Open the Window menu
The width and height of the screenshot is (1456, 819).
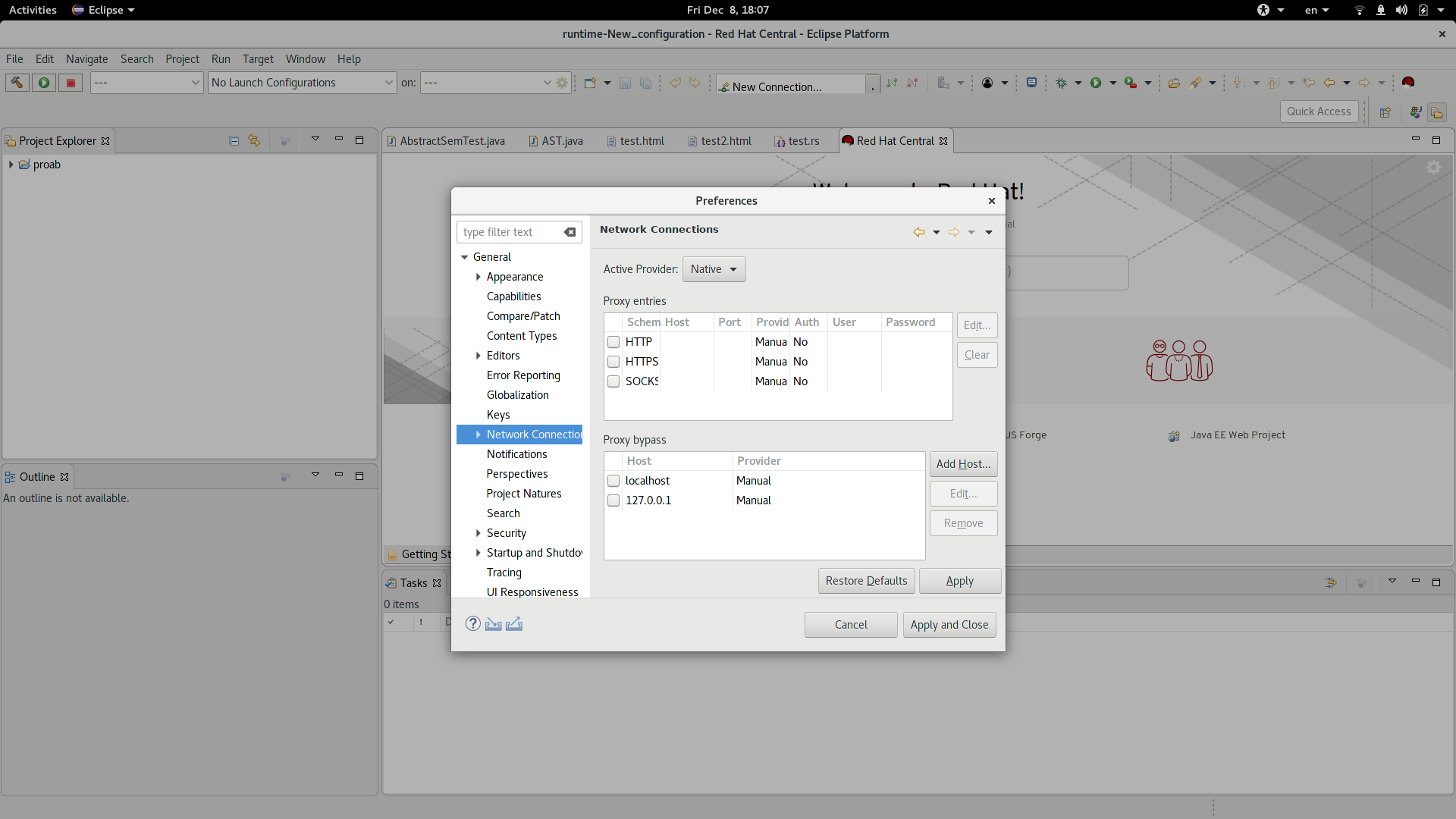click(x=305, y=59)
